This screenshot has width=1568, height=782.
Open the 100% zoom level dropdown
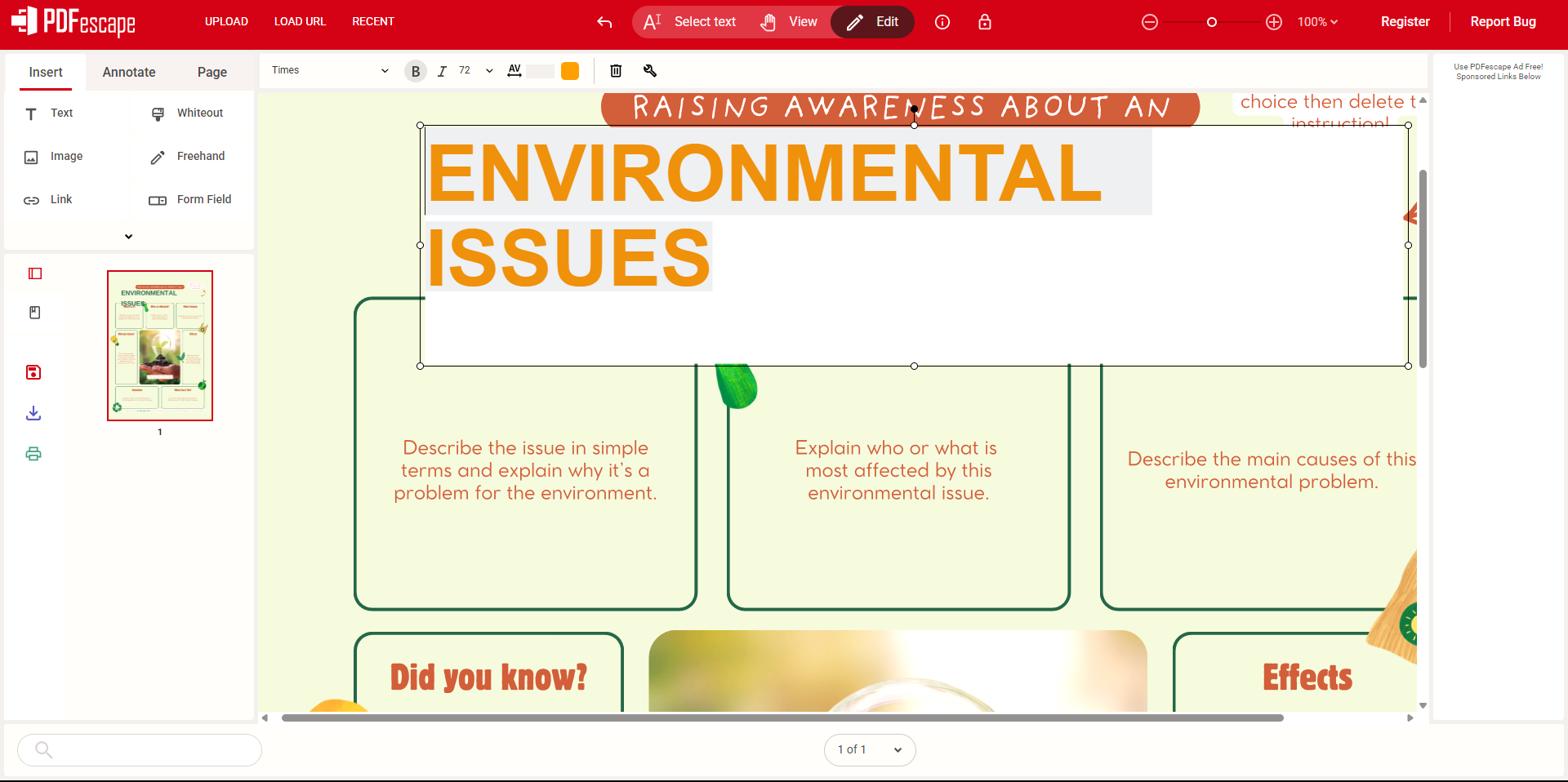[1317, 22]
